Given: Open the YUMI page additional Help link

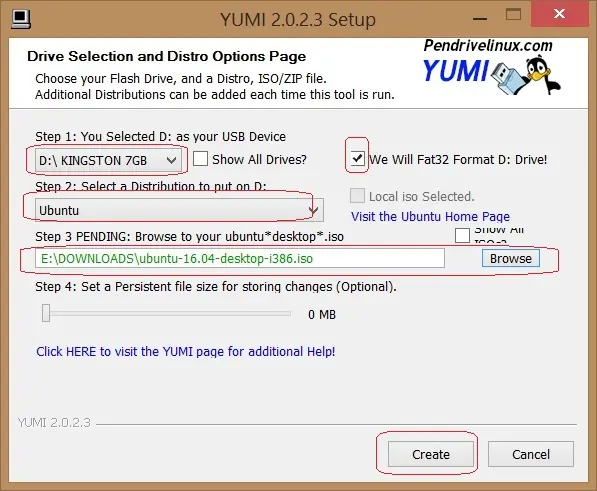Looking at the screenshot, I should coord(186,351).
